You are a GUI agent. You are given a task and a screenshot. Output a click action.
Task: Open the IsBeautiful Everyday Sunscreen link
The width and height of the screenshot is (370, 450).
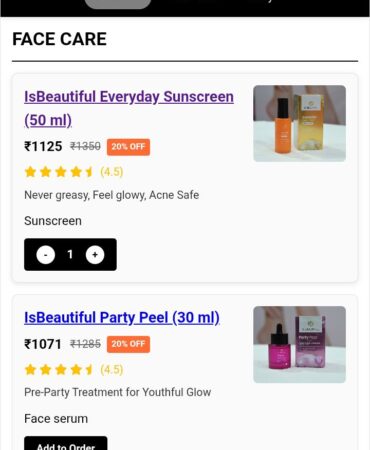[x=129, y=108]
